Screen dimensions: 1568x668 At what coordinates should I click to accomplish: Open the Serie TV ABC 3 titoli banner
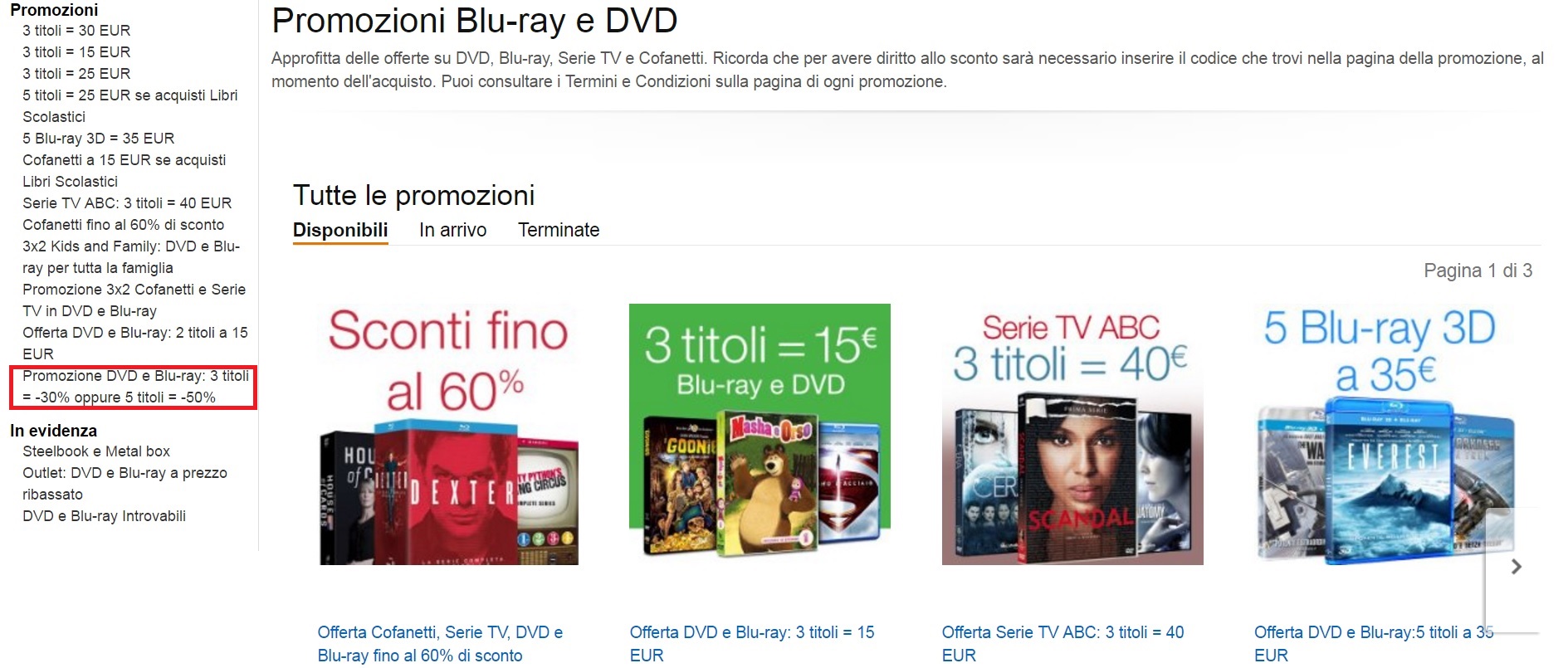(x=1072, y=434)
